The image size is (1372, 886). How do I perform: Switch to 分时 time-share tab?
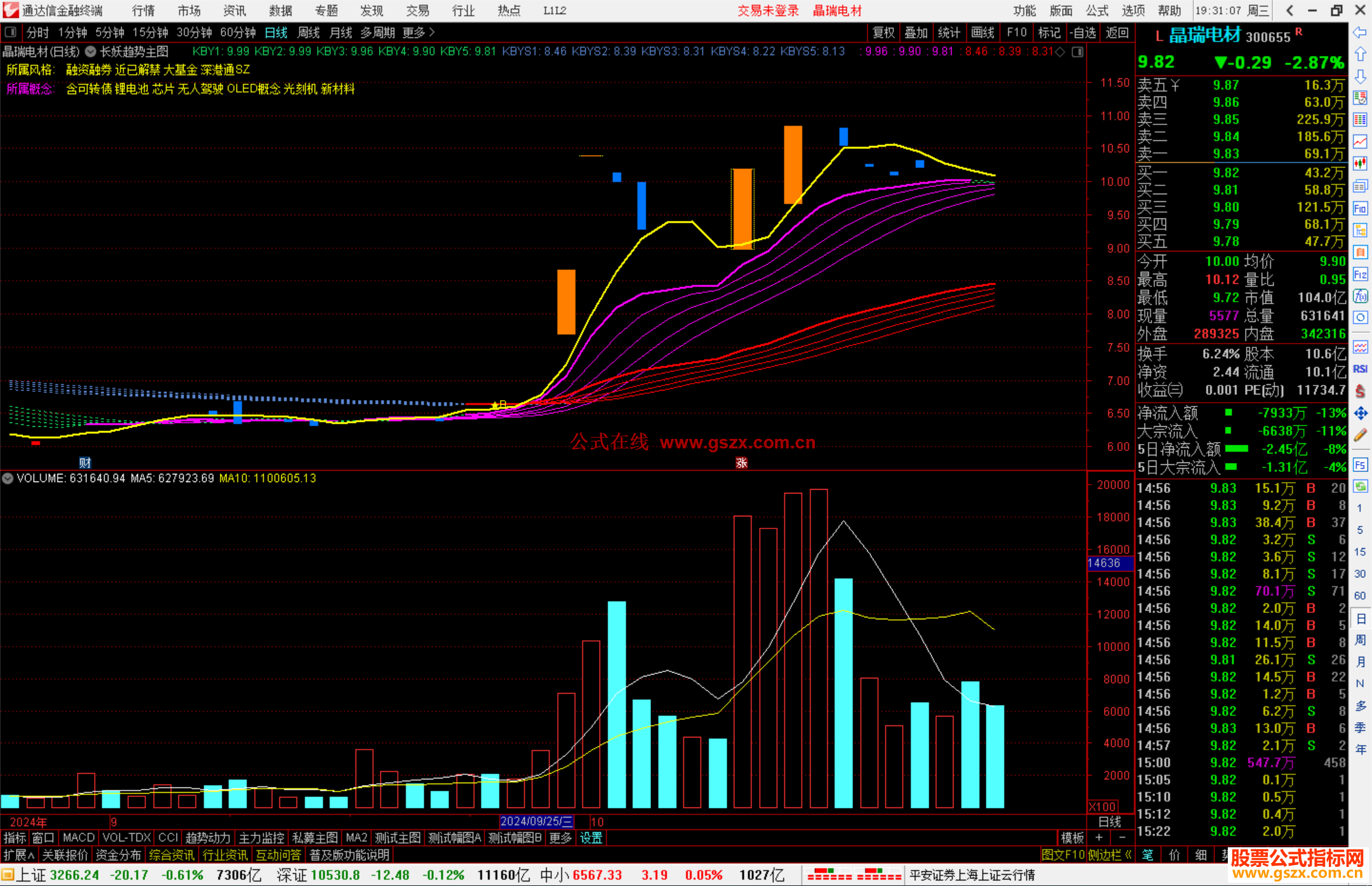38,32
